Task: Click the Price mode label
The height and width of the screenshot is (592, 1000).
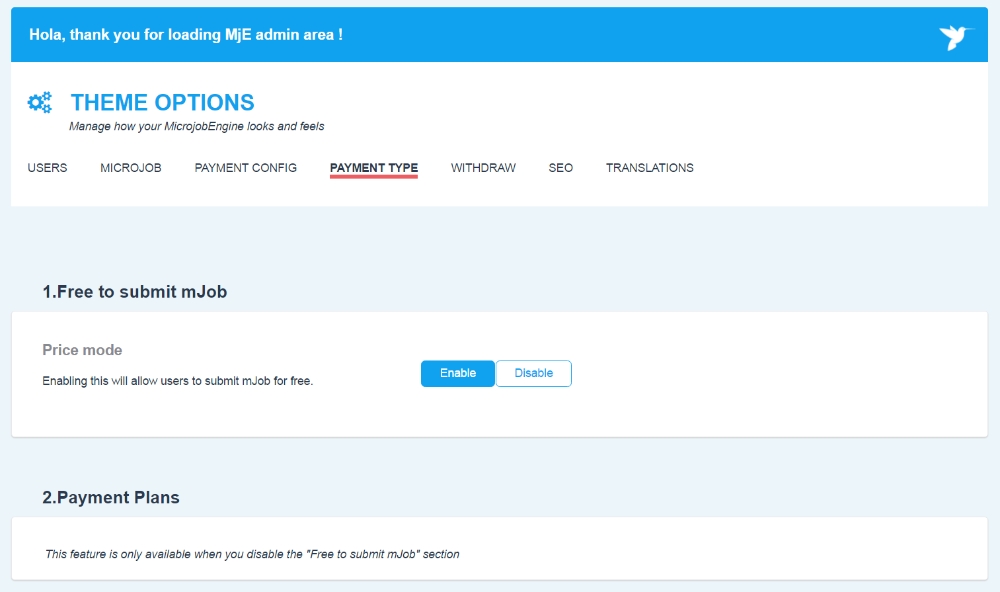Action: click(82, 350)
